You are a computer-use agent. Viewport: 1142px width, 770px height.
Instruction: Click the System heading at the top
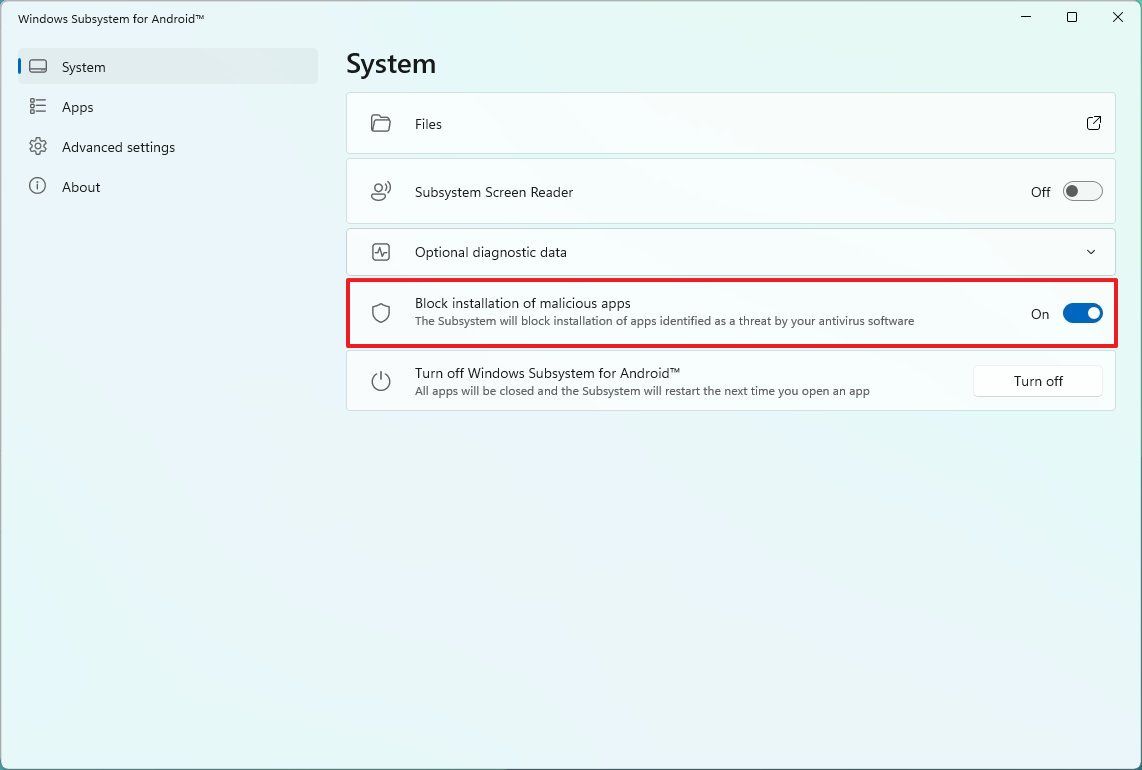[391, 63]
